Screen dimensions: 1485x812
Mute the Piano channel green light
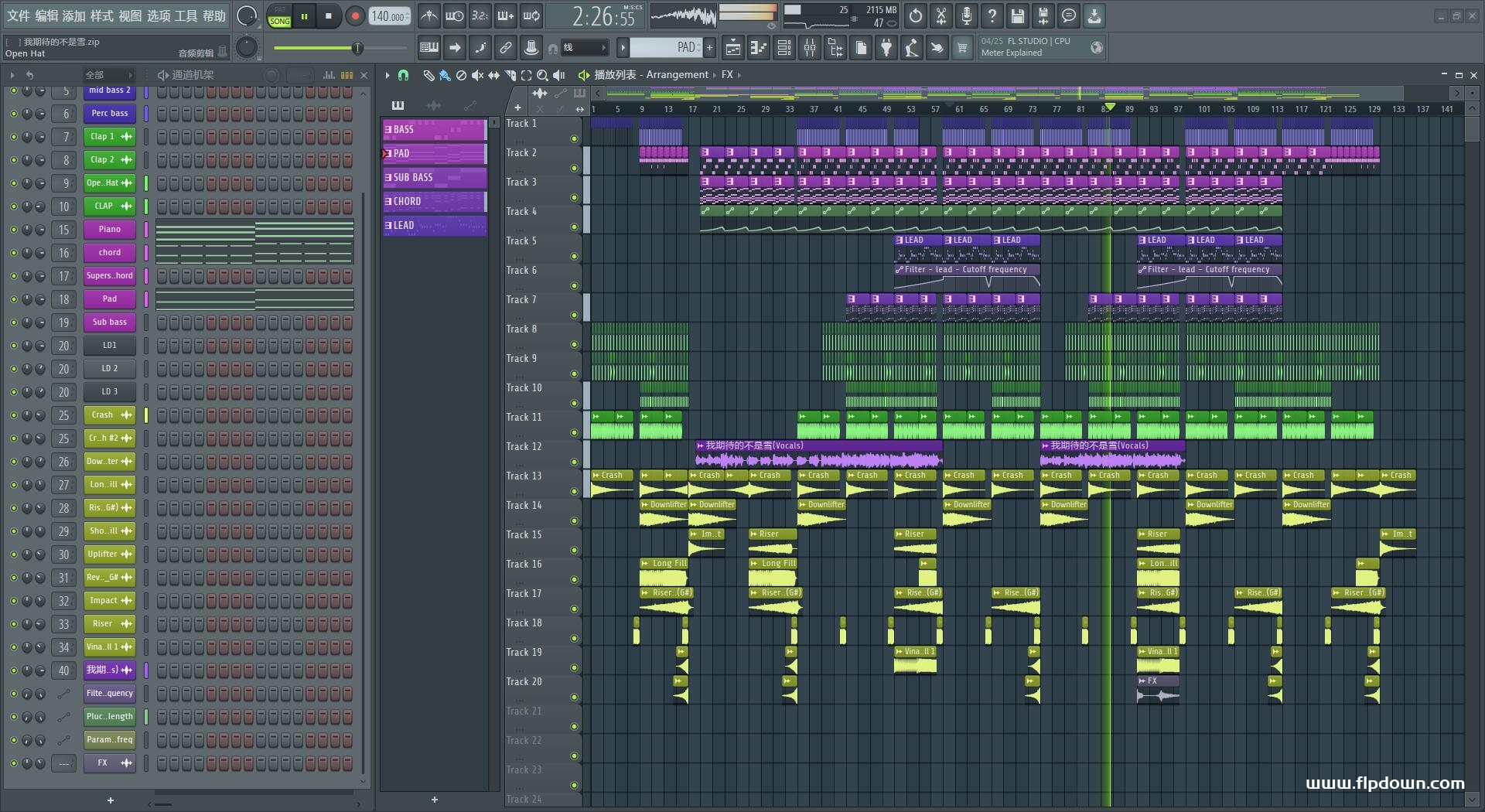point(13,230)
